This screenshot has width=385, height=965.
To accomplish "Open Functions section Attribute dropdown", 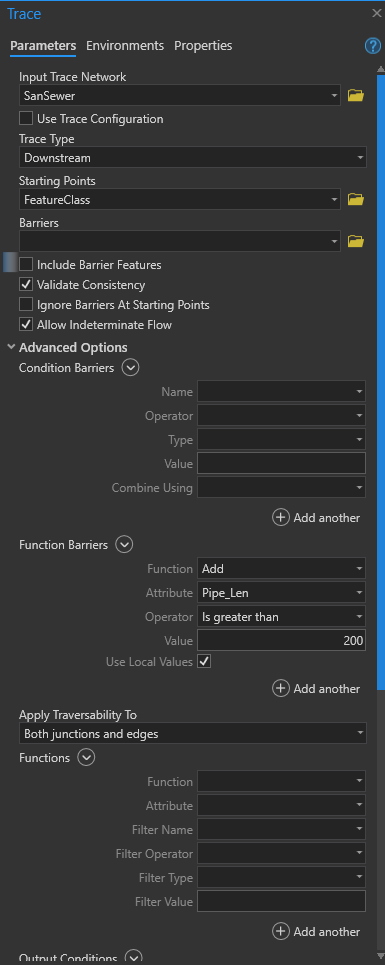I will tap(281, 806).
